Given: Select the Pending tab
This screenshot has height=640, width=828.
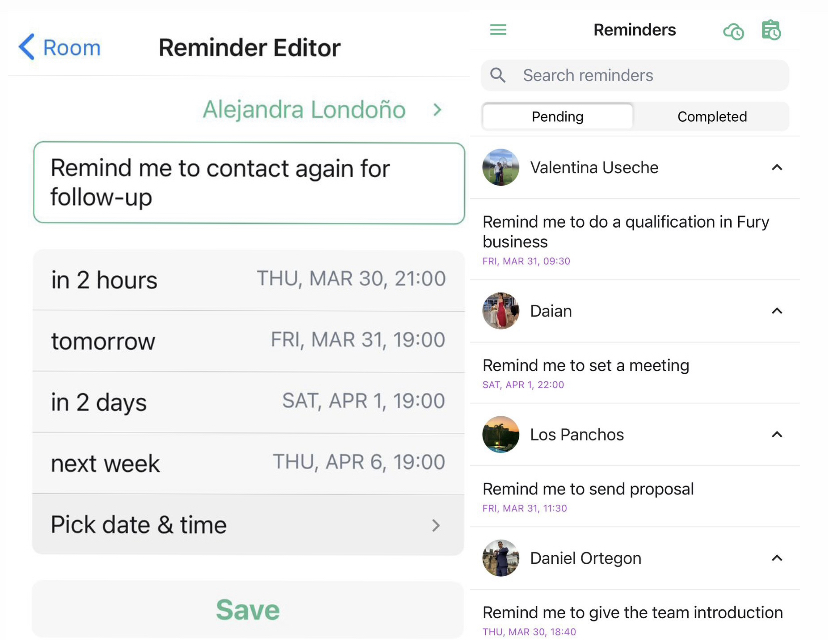Looking at the screenshot, I should (558, 117).
